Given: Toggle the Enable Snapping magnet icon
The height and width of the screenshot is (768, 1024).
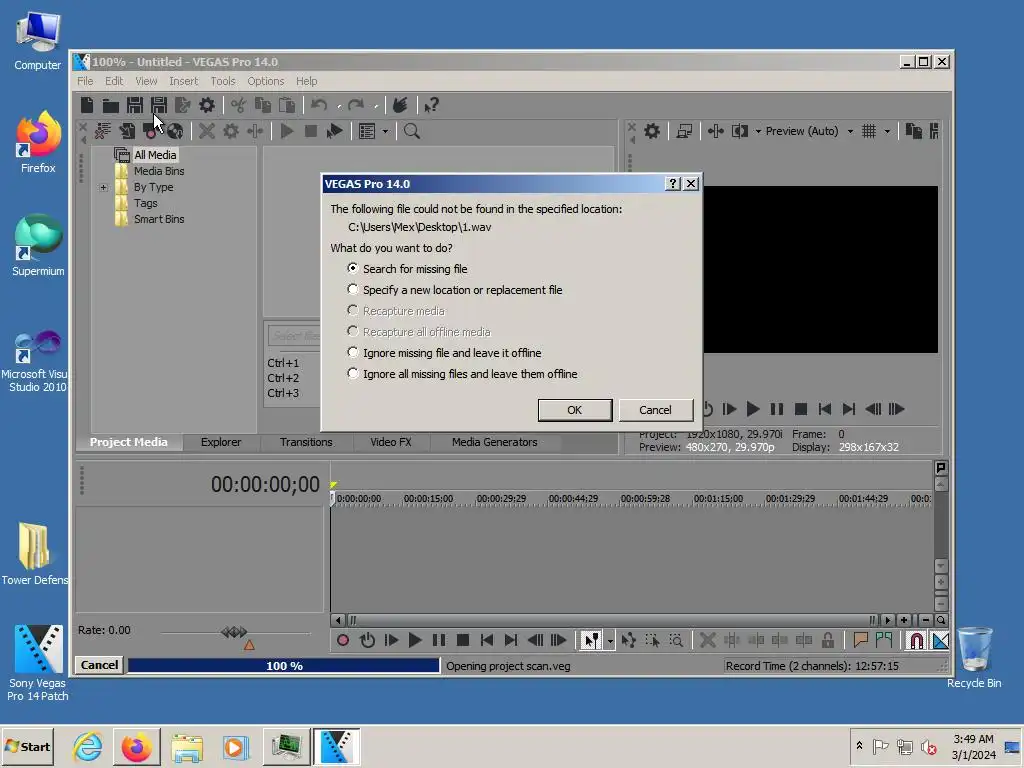Looking at the screenshot, I should tap(916, 641).
